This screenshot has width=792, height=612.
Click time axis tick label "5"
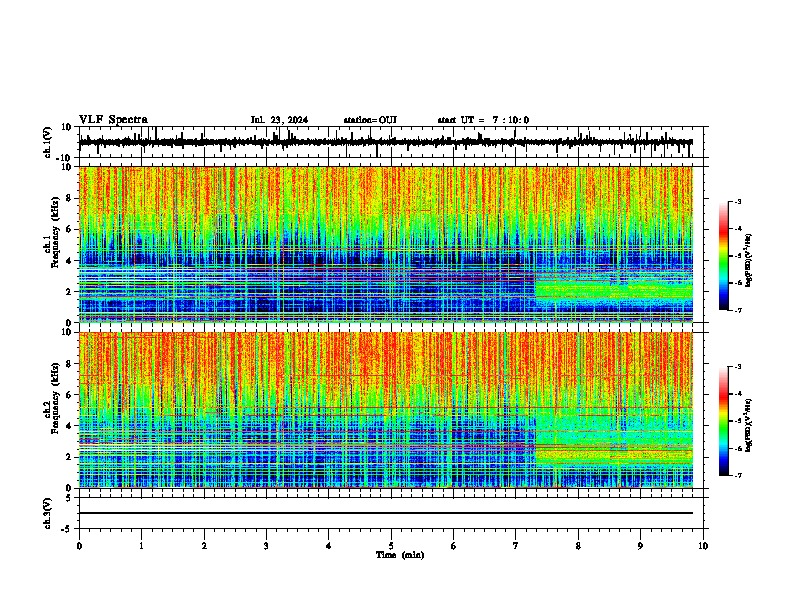(391, 546)
